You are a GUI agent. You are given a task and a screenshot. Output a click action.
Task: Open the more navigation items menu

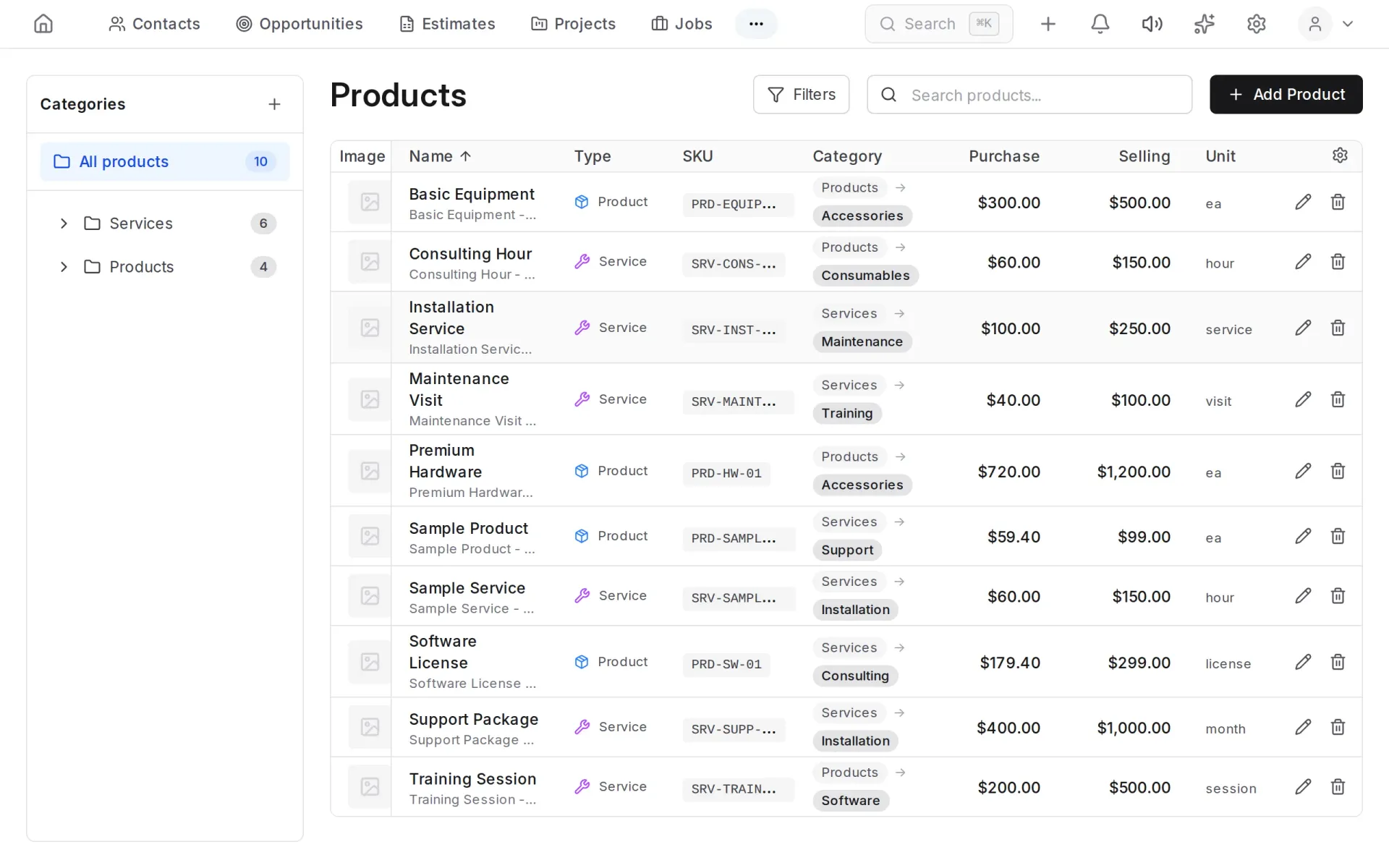point(756,24)
